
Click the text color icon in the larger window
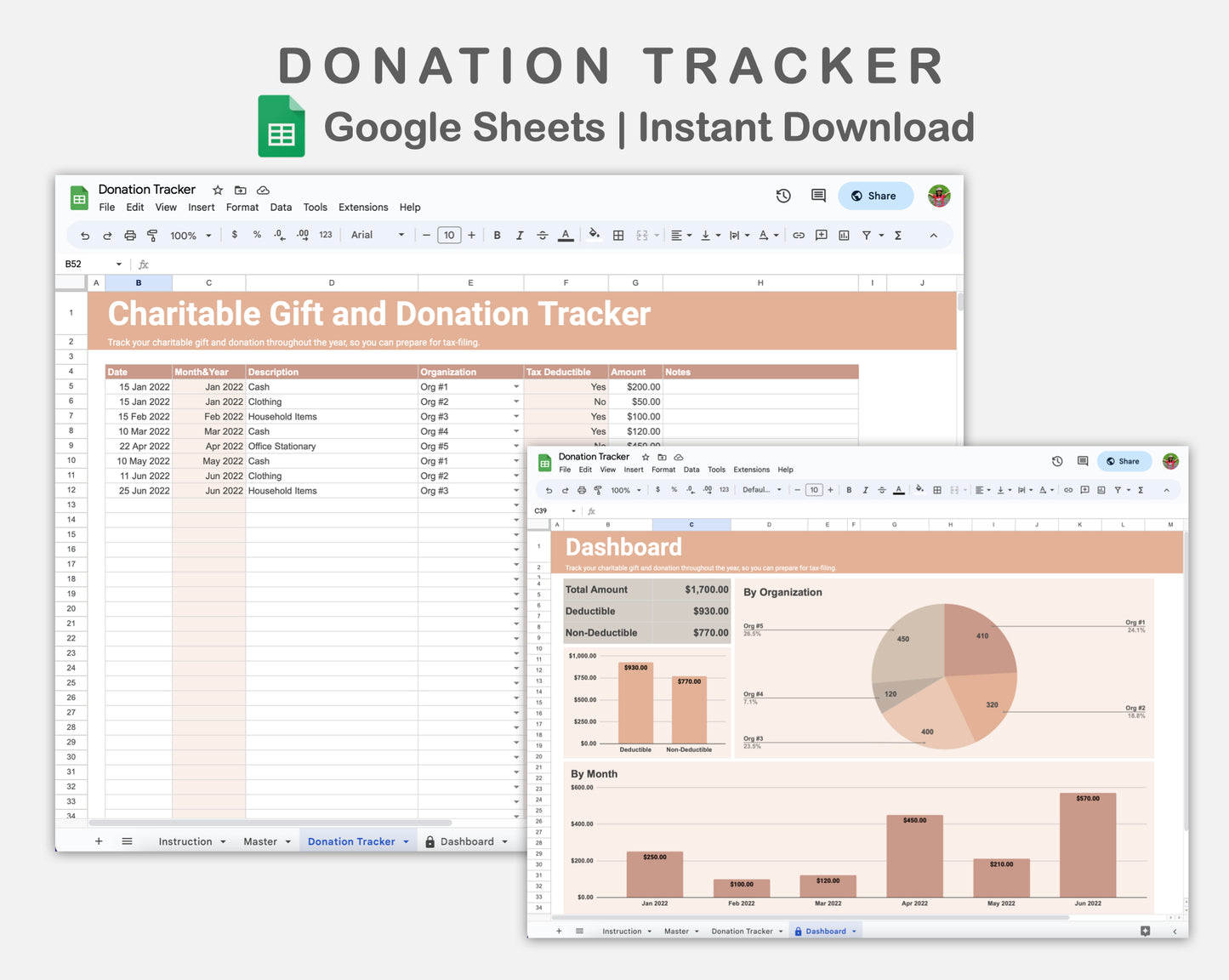pyautogui.click(x=566, y=236)
